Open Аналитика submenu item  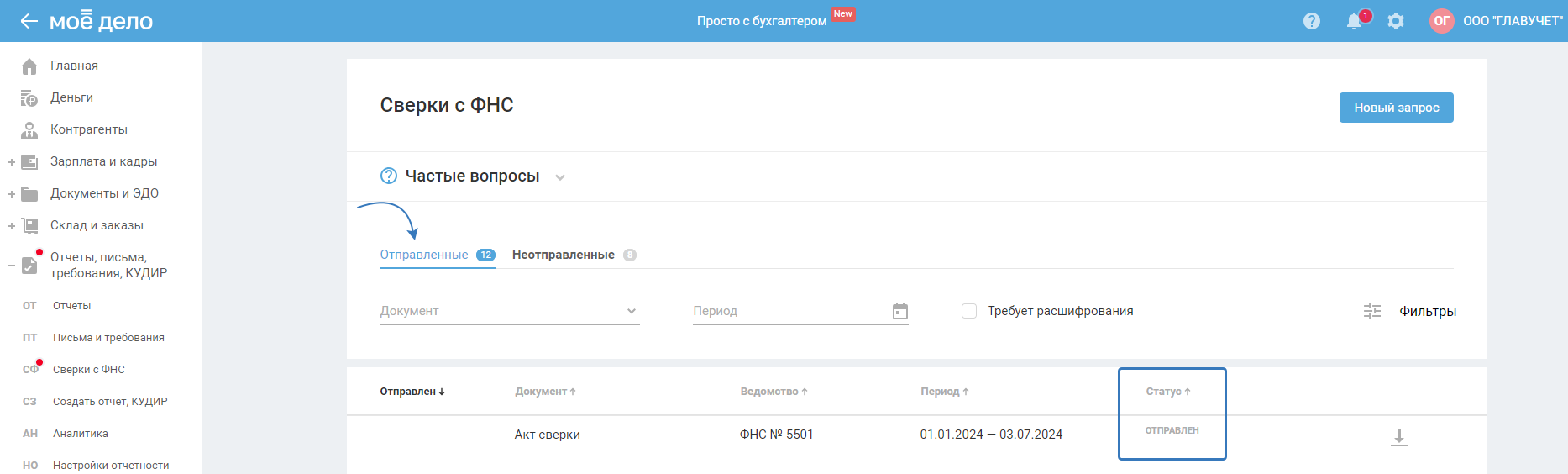(x=81, y=434)
